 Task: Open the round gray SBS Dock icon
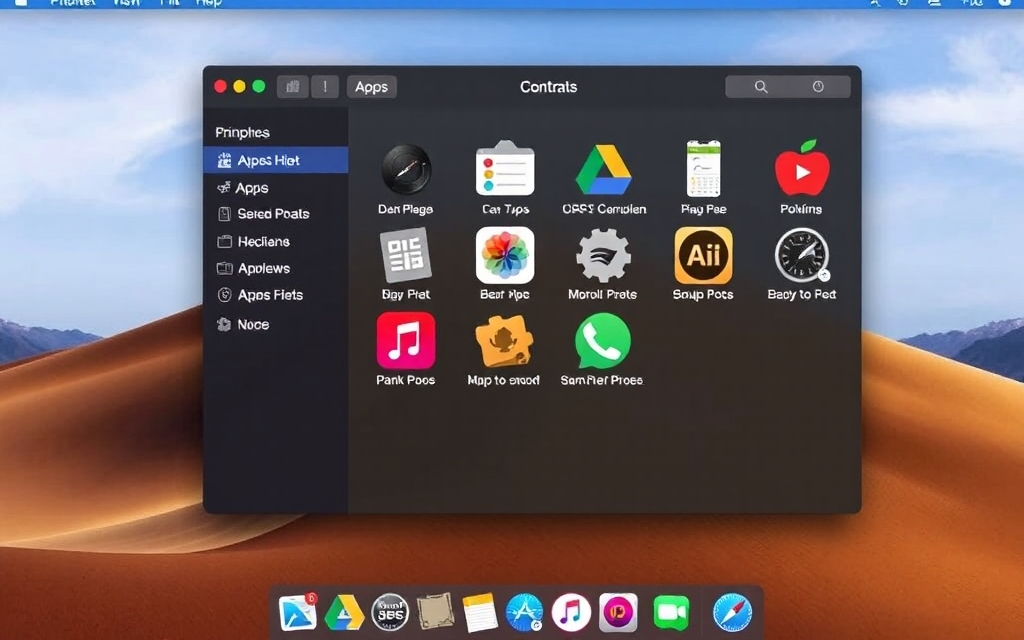coord(390,613)
